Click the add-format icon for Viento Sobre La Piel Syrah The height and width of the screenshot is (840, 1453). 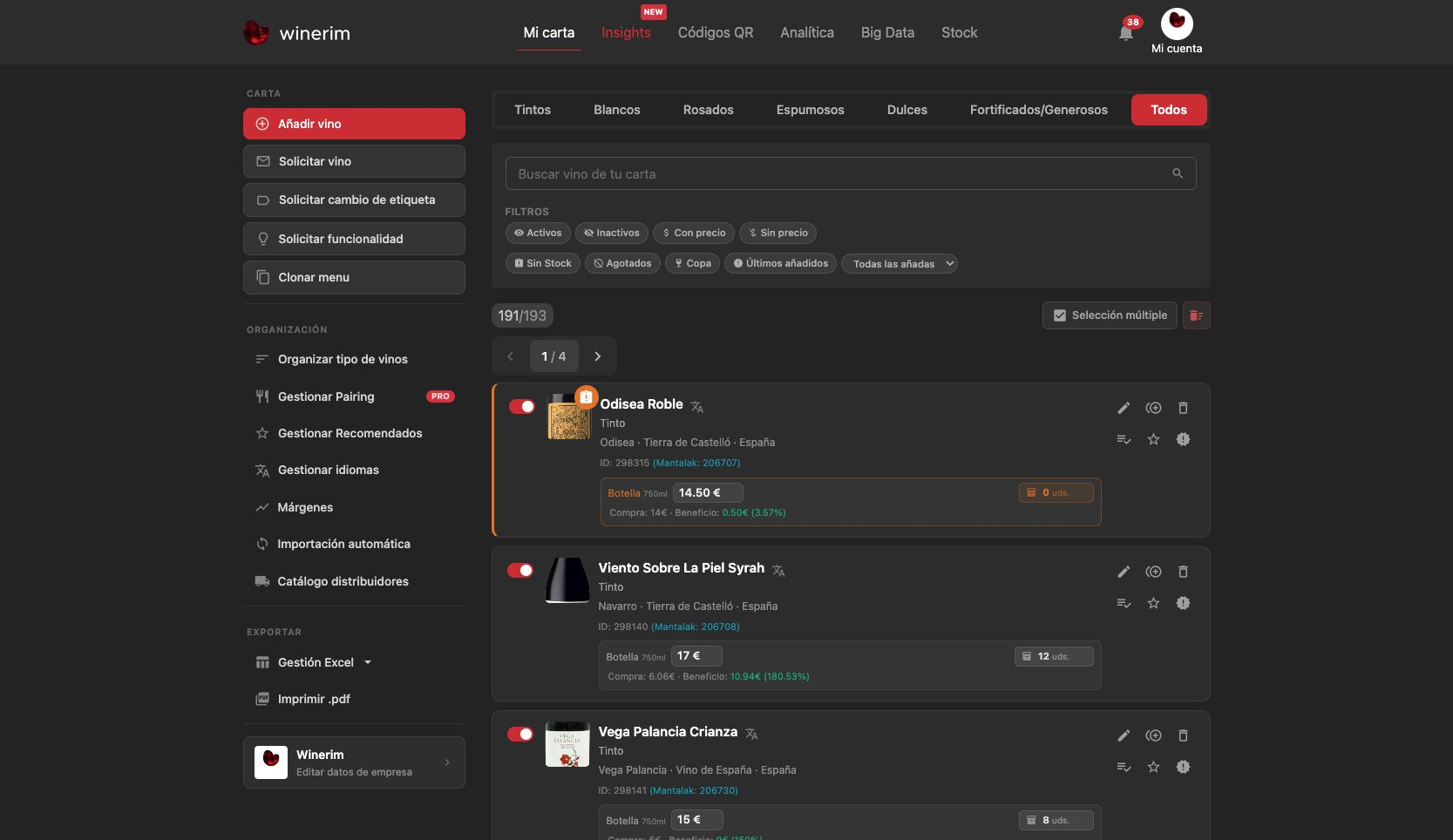[x=1153, y=572]
